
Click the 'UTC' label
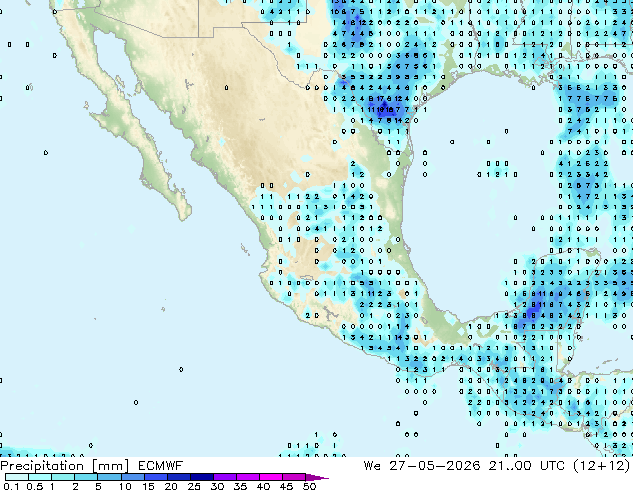pos(552,466)
